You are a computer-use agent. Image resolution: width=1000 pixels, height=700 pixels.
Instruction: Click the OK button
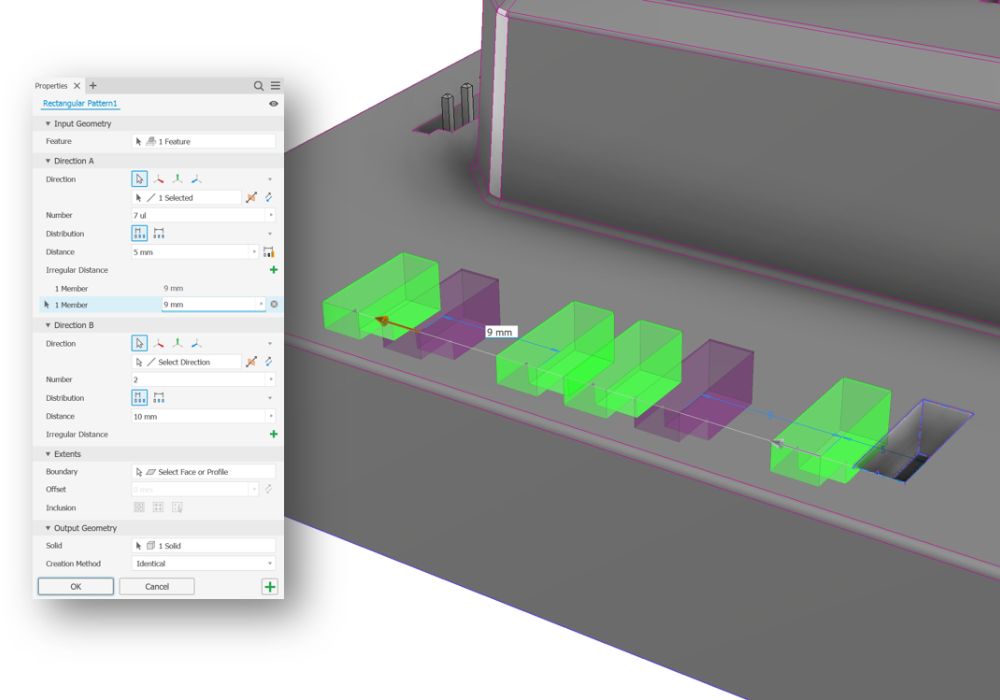coord(76,587)
